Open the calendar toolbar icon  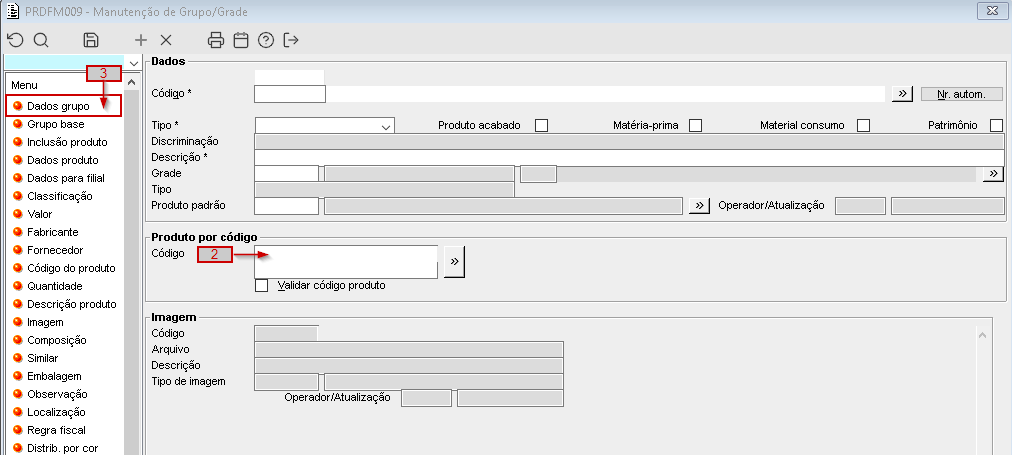pyautogui.click(x=241, y=40)
